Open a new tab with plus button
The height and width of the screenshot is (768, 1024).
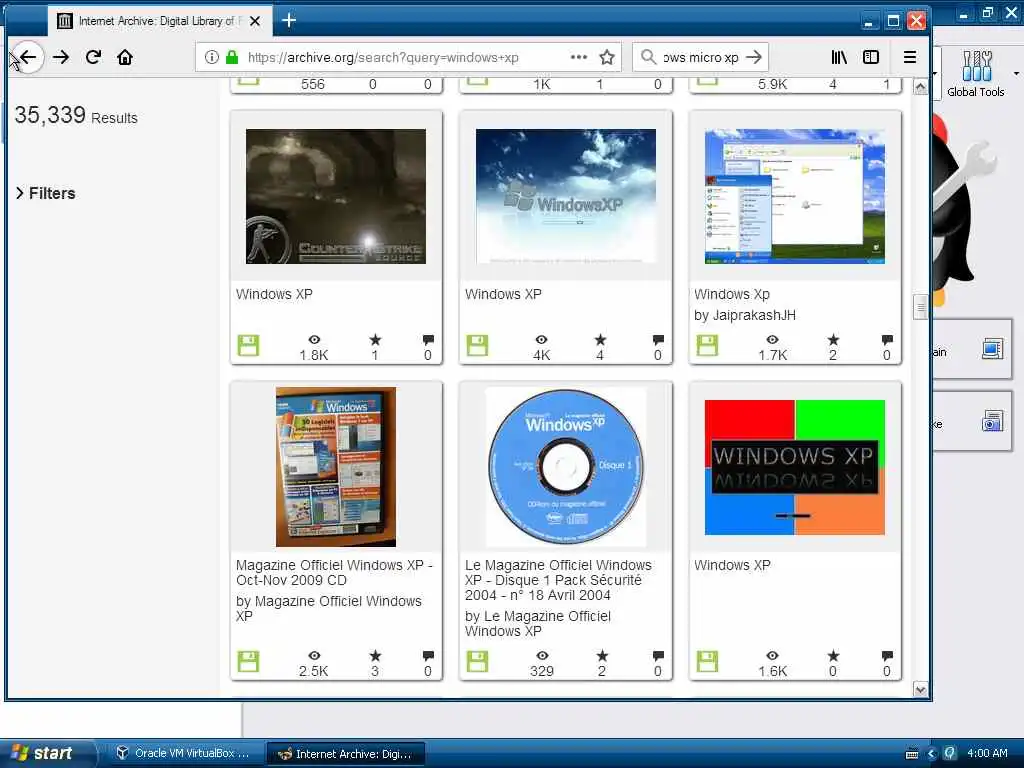[x=289, y=21]
